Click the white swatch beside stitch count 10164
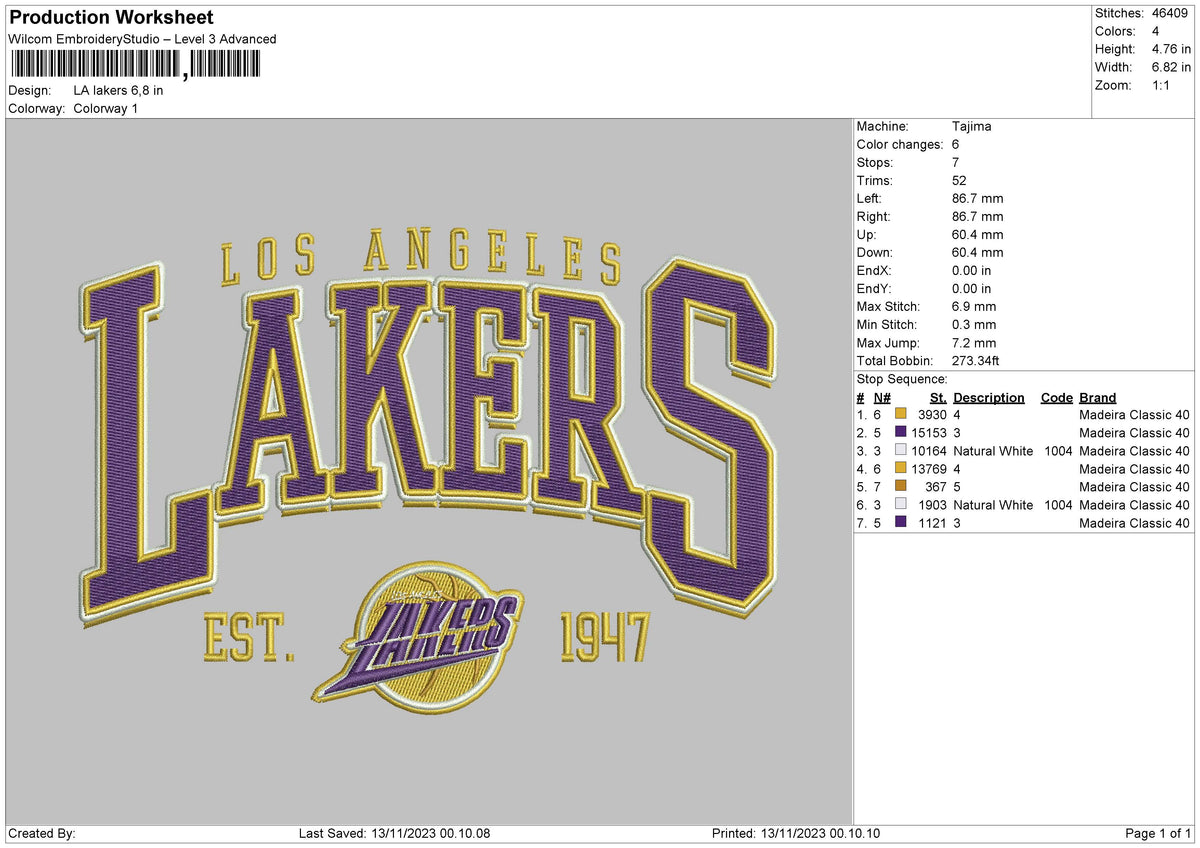Image resolution: width=1200 pixels, height=848 pixels. (901, 450)
